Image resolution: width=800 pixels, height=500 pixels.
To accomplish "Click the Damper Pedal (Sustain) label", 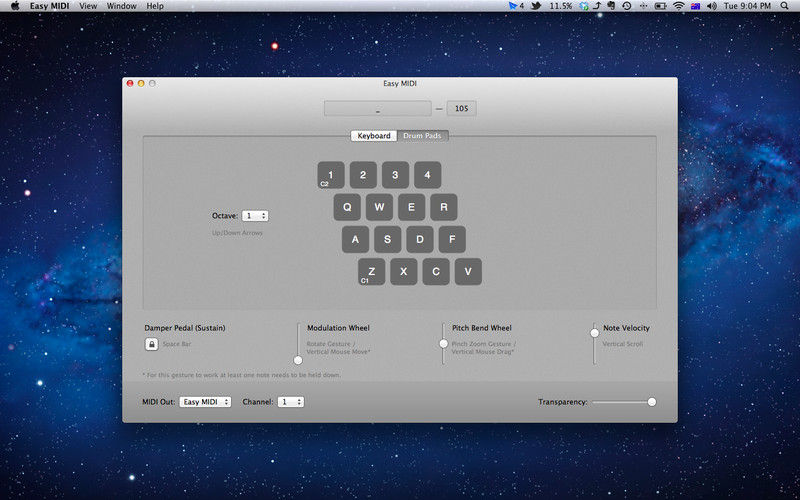I will 185,328.
